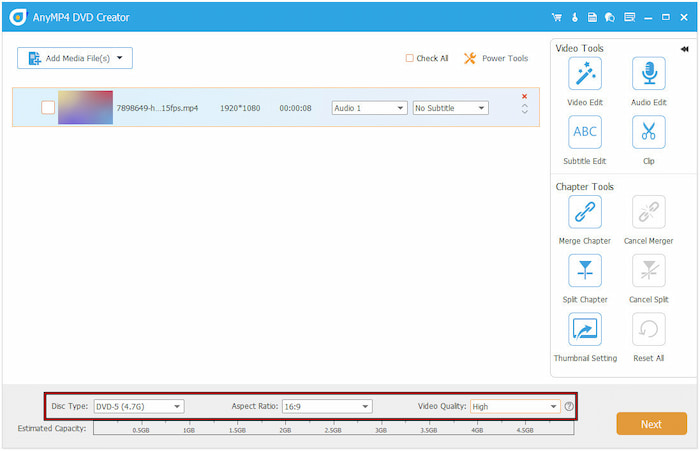
Task: Click the Merge Chapter icon
Action: click(585, 212)
